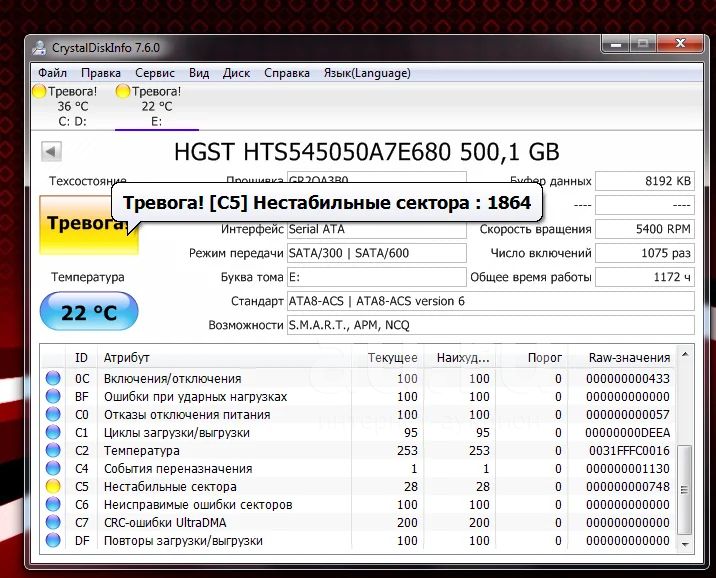Click raw value 000000000748
The height and width of the screenshot is (578, 716).
point(628,487)
